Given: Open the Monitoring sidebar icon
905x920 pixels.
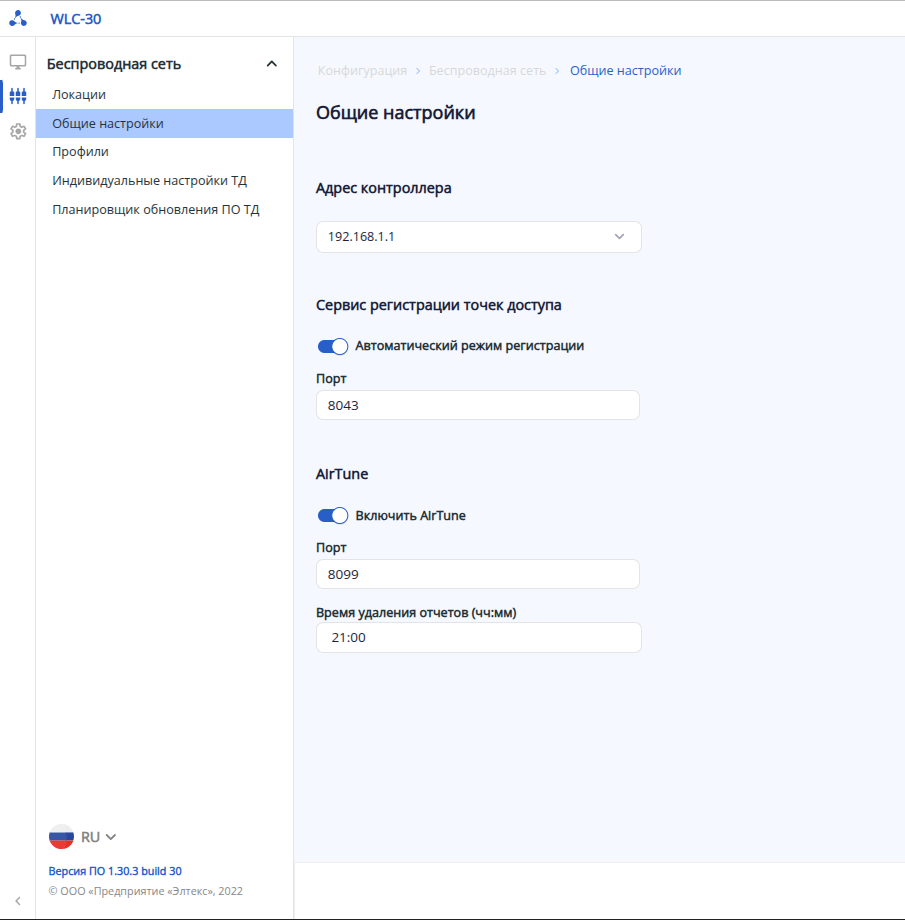Looking at the screenshot, I should (18, 62).
